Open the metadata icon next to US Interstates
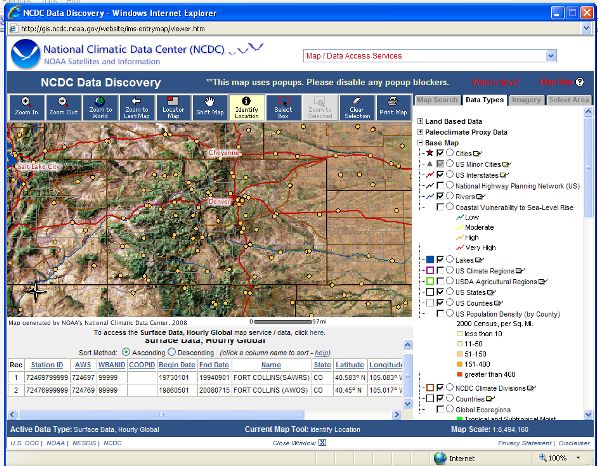The height and width of the screenshot is (466, 598). 505,175
